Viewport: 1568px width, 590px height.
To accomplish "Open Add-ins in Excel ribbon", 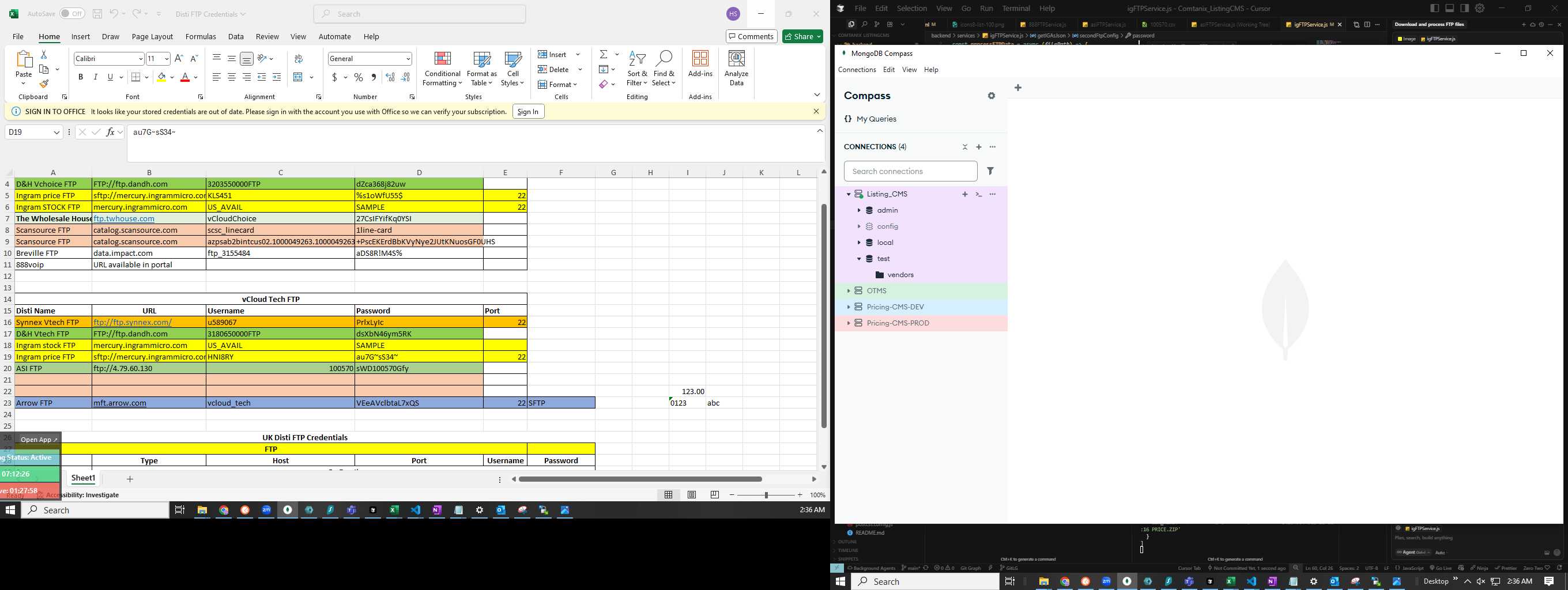I will 700,64.
